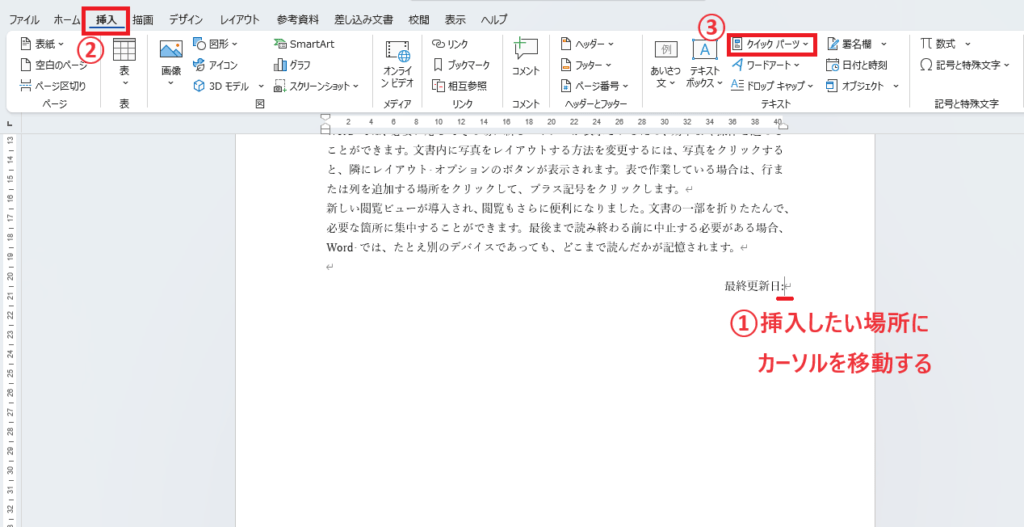This screenshot has height=527, width=1024.
Task: Expand the クイックパーツ dropdown
Action: [771, 44]
